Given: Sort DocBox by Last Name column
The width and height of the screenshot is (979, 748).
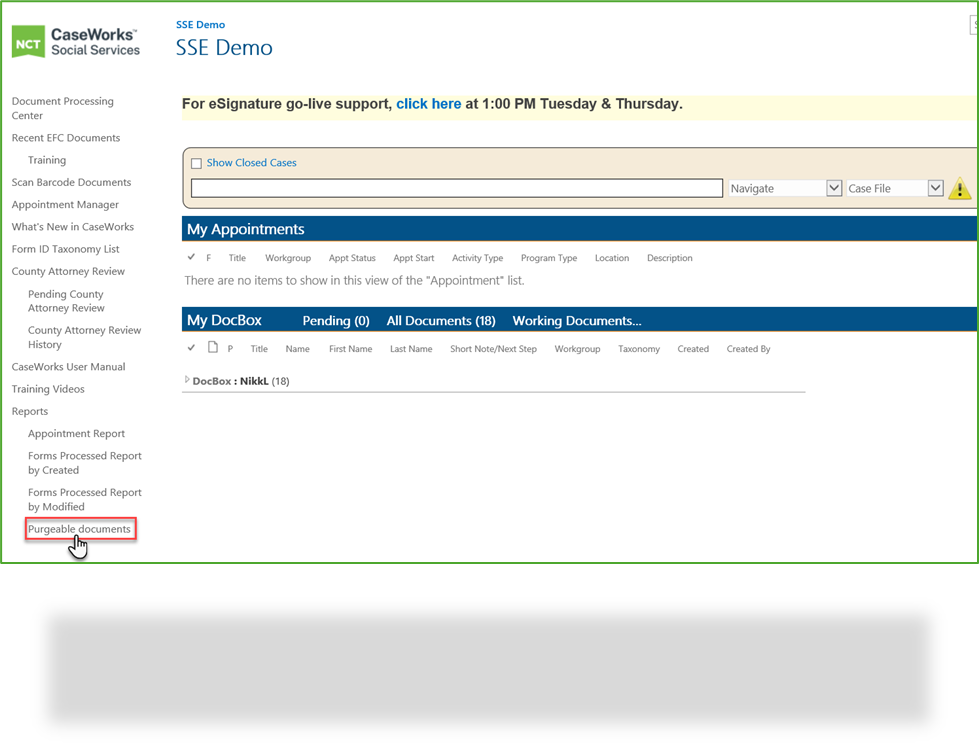Looking at the screenshot, I should point(411,349).
